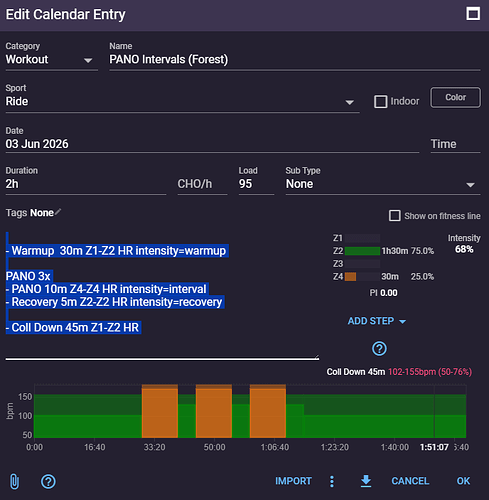Click the 30m 25.0% zone text
489x500 pixels.
[x=408, y=277]
